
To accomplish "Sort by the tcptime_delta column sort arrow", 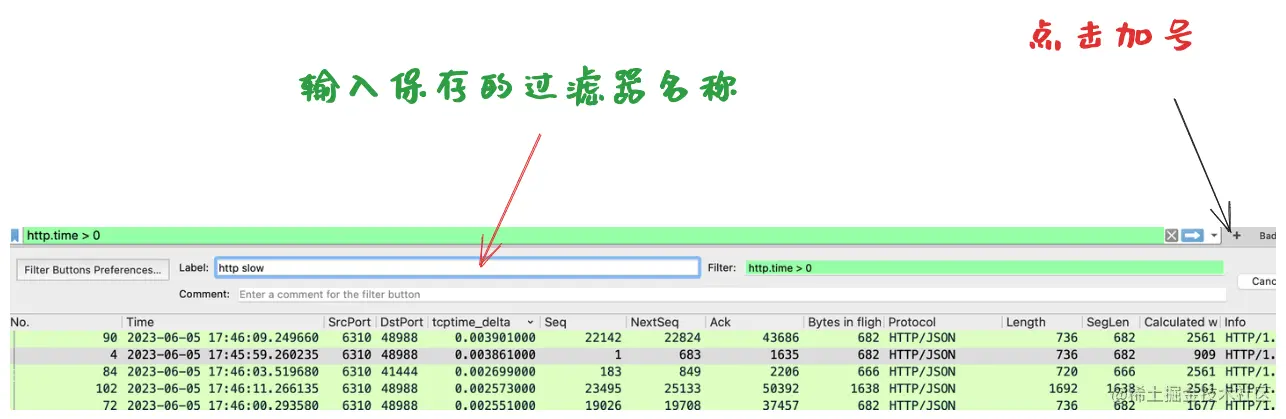I will (x=530, y=322).
